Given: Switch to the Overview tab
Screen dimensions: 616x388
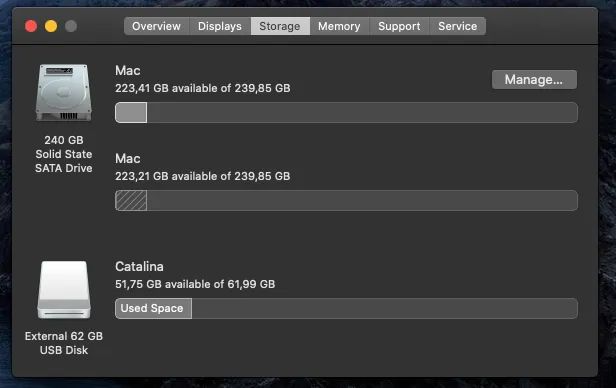Looking at the screenshot, I should [x=156, y=26].
